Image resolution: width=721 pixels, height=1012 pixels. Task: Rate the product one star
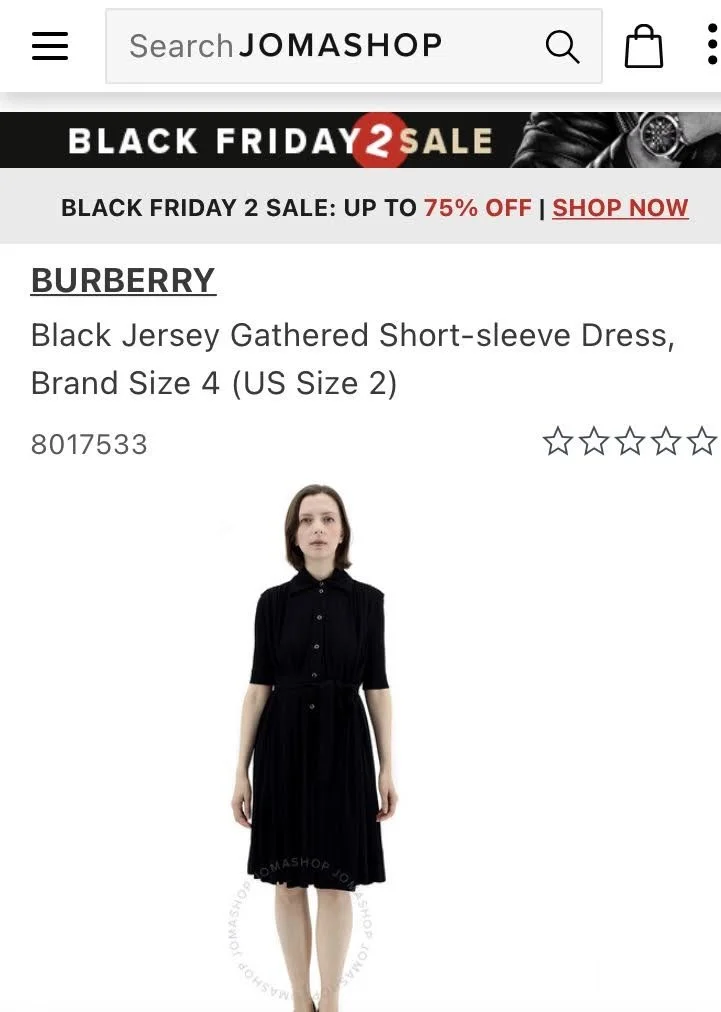558,442
